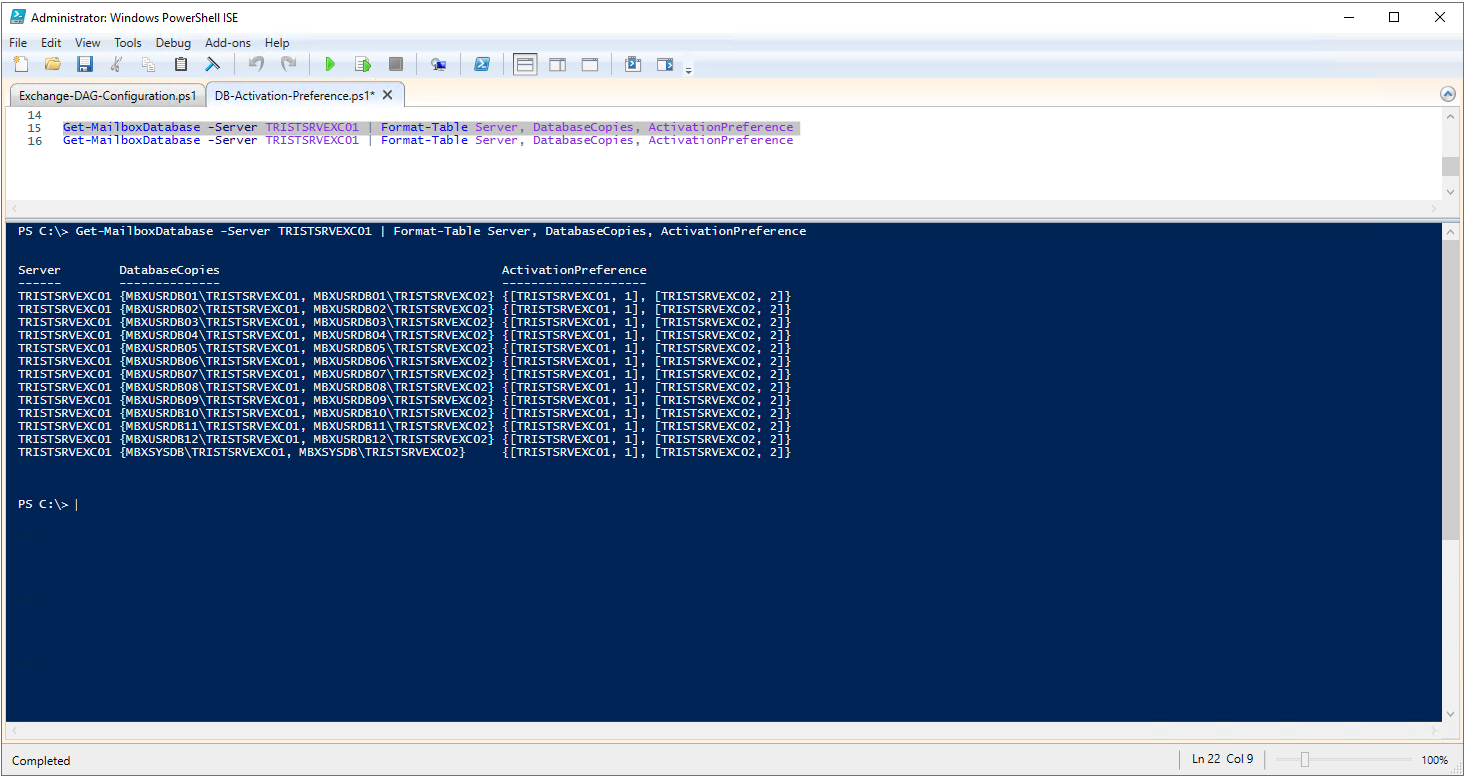Click script line 15 Get-MailboxDatabase command
This screenshot has width=1465, height=776.
pos(428,127)
